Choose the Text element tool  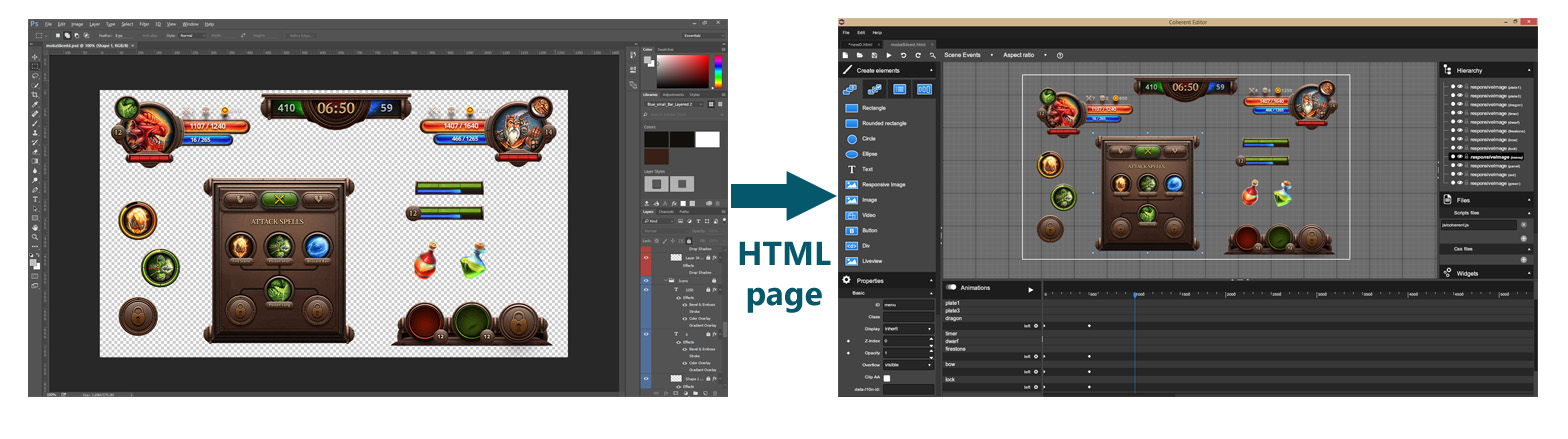click(x=852, y=170)
